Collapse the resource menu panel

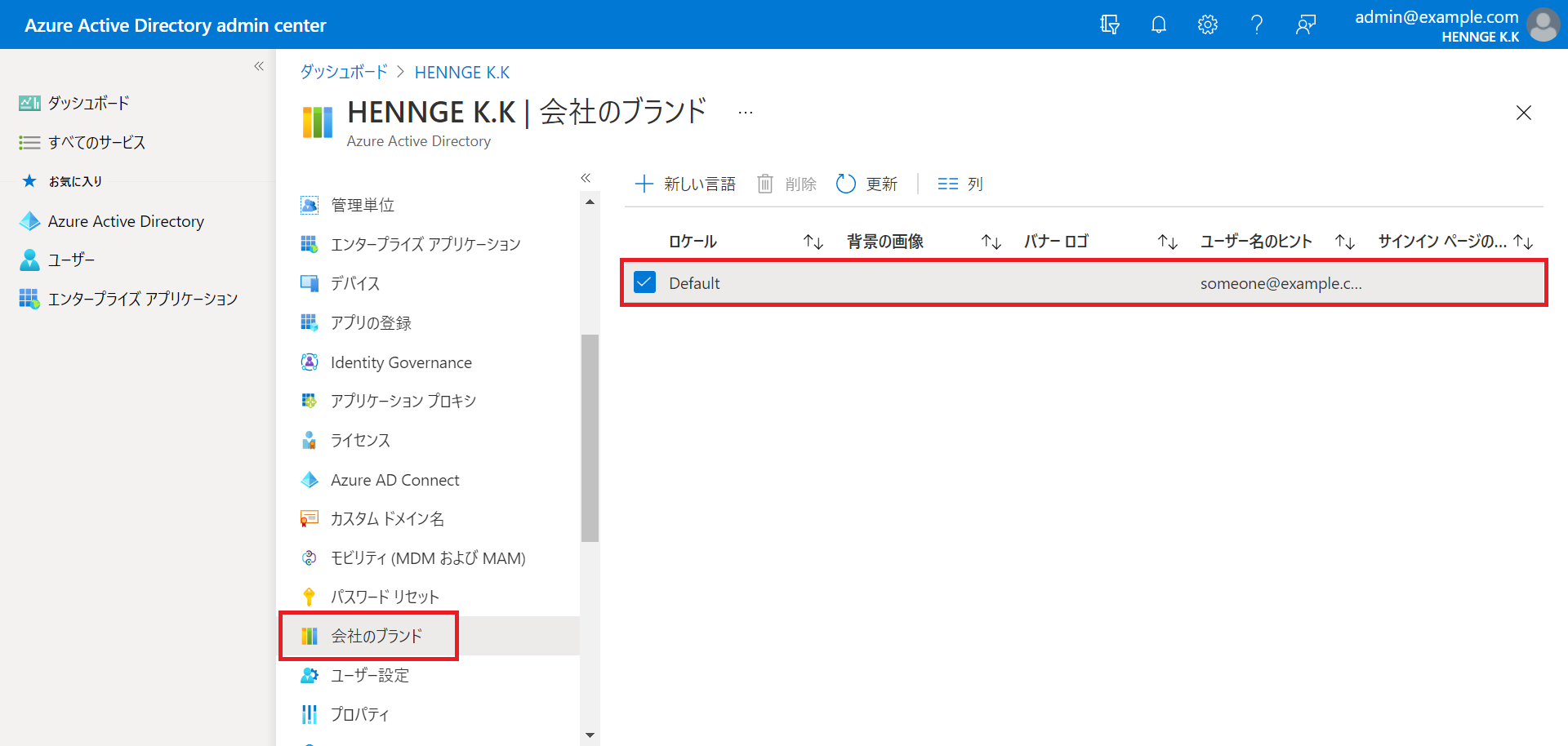click(586, 178)
